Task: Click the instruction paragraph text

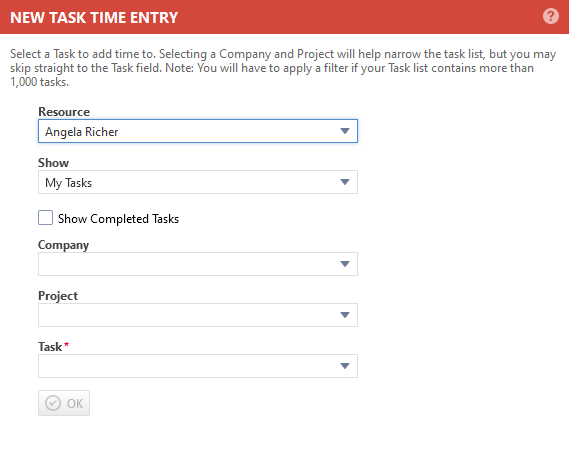Action: pos(283,68)
